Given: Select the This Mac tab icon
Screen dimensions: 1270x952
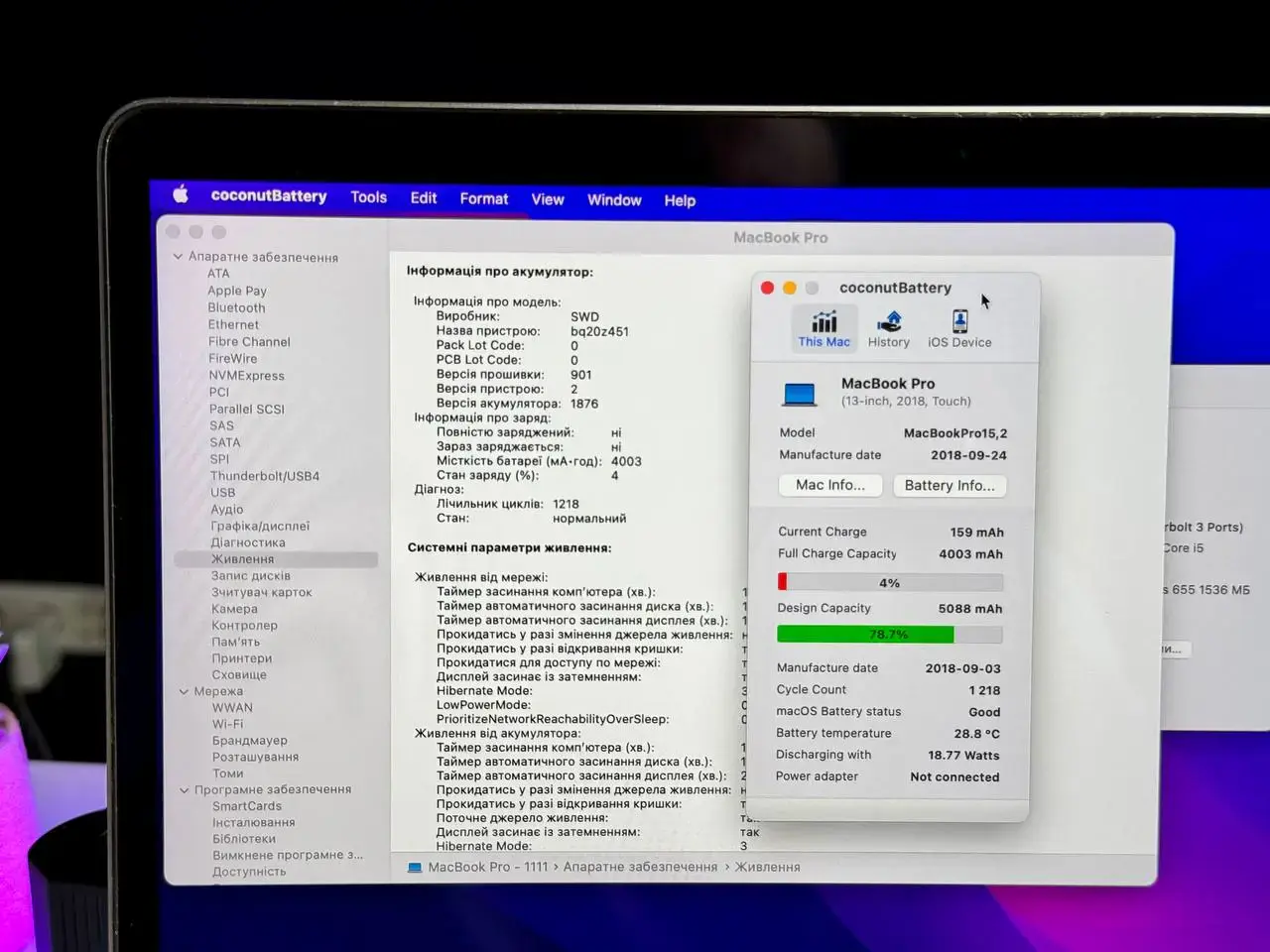Looking at the screenshot, I should pyautogui.click(x=825, y=329).
